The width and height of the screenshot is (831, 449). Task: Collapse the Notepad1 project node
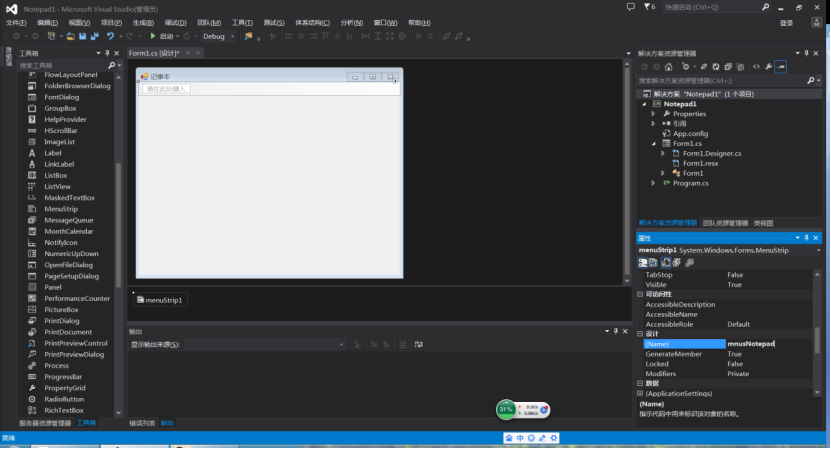point(644,104)
